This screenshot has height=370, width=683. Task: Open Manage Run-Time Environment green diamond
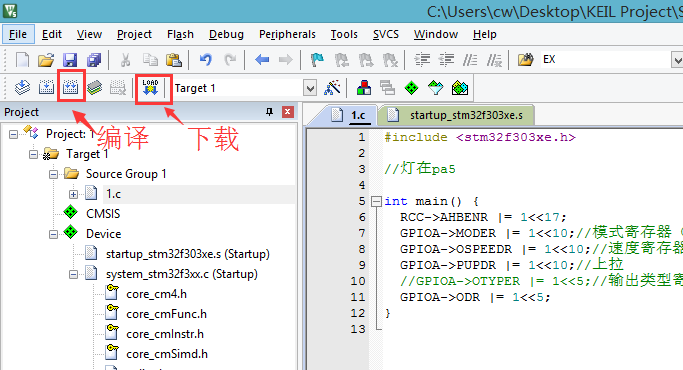coord(411,88)
